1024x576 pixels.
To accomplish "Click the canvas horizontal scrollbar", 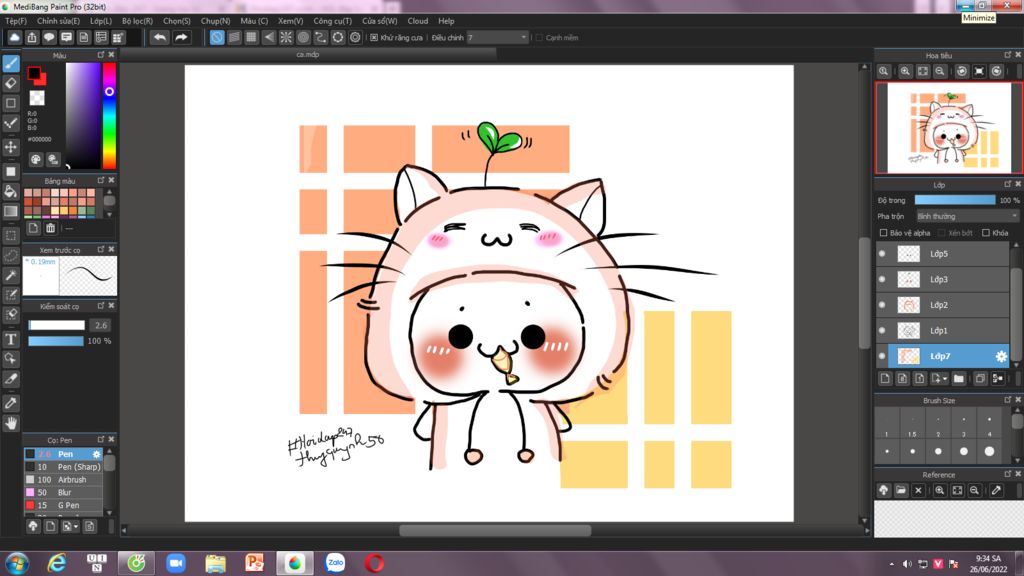I will [495, 530].
